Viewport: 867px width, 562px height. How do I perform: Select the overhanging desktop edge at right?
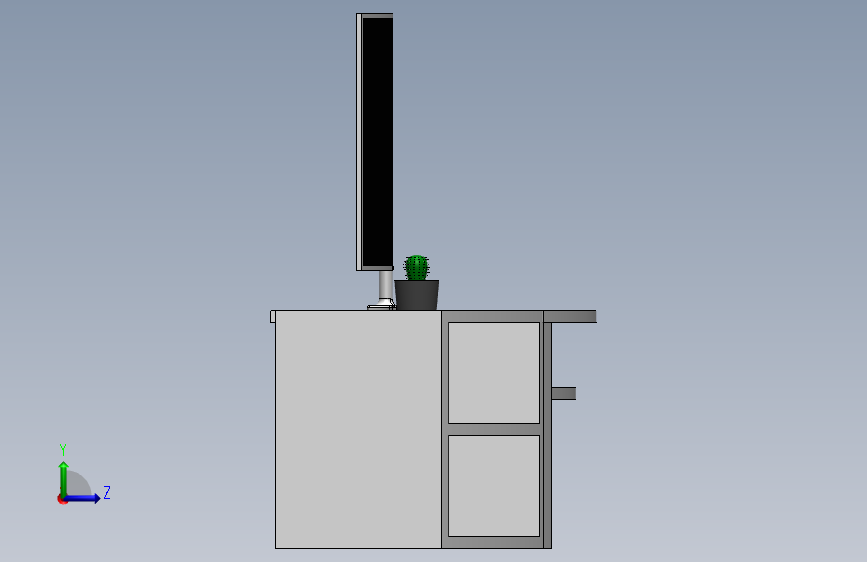pos(570,316)
